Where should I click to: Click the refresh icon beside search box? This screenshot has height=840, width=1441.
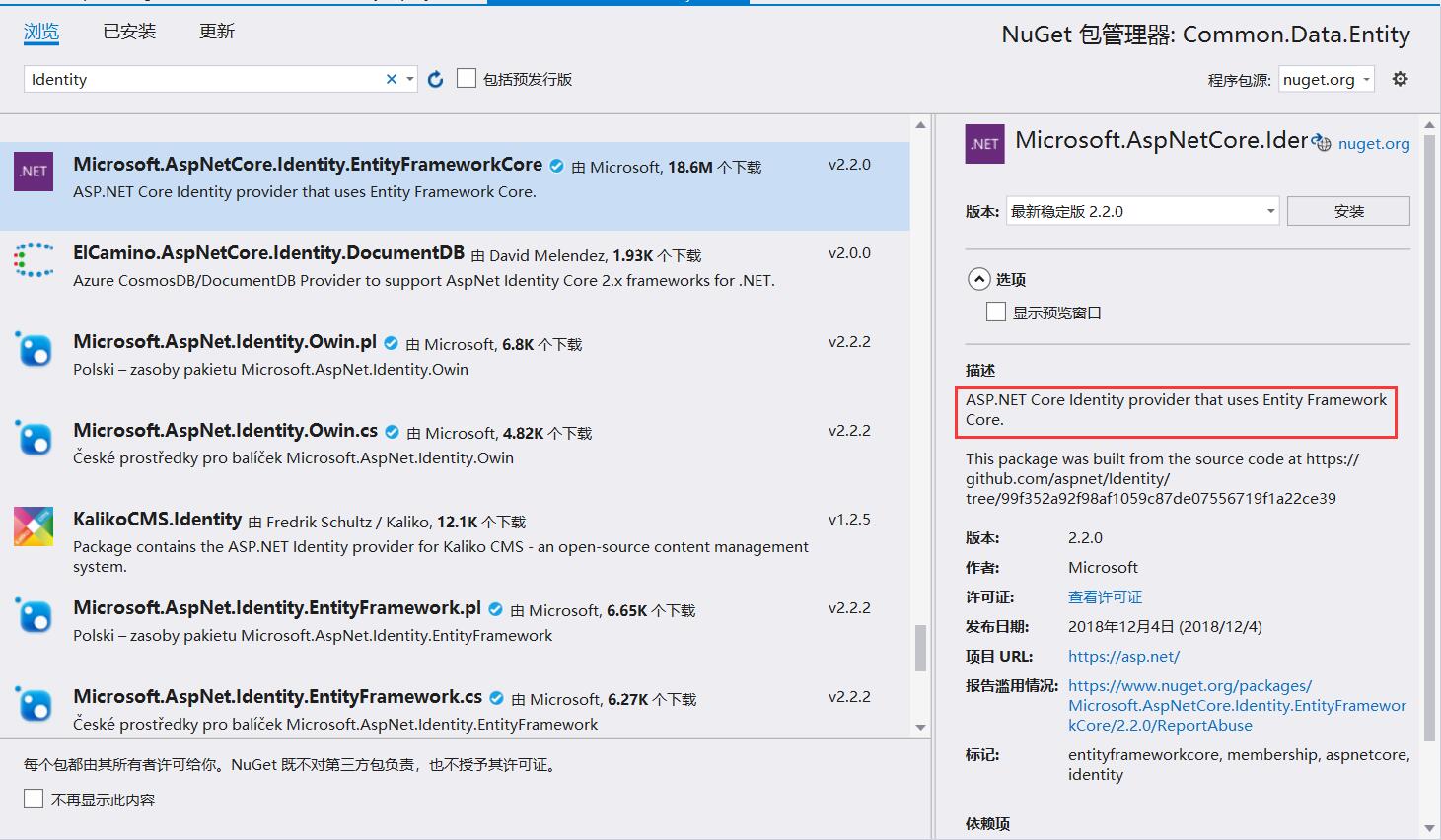pos(435,80)
